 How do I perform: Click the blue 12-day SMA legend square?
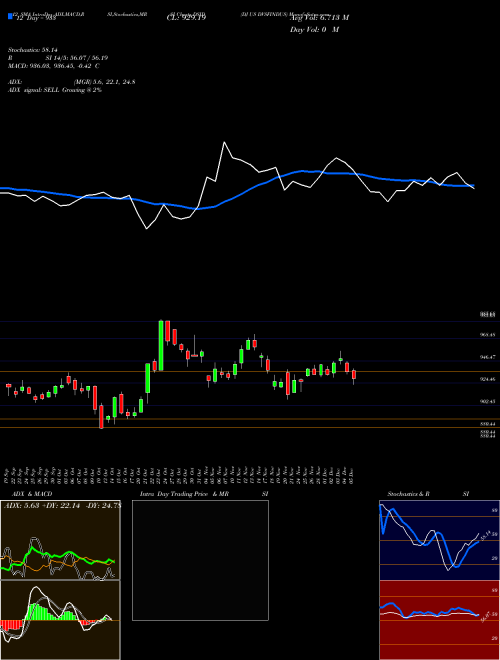pos(11,17)
